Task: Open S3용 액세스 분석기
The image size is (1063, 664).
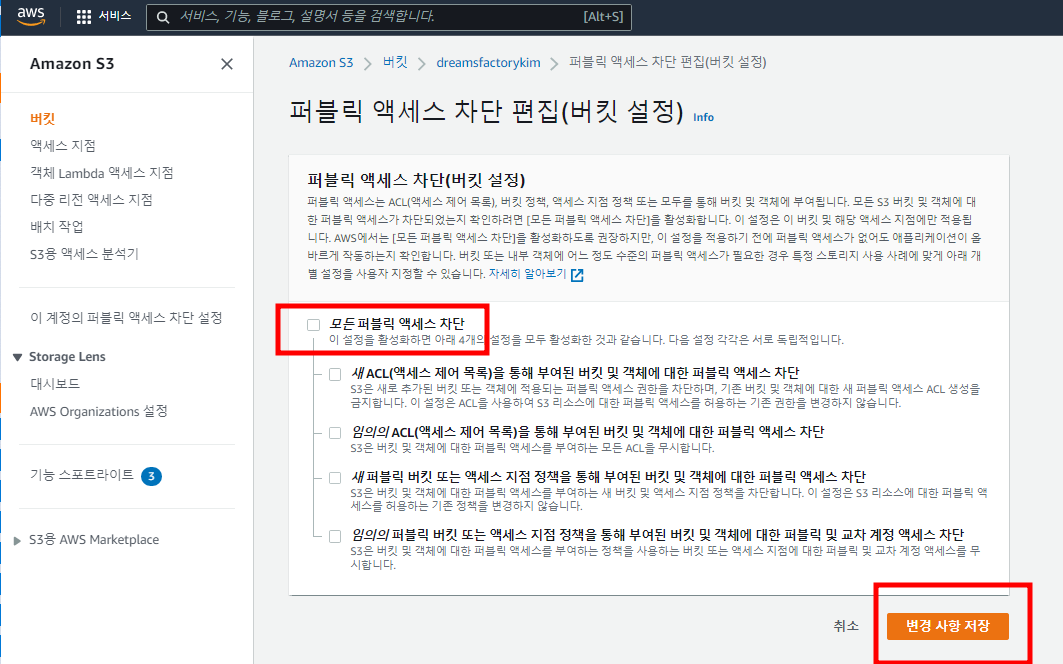Action: [x=84, y=254]
